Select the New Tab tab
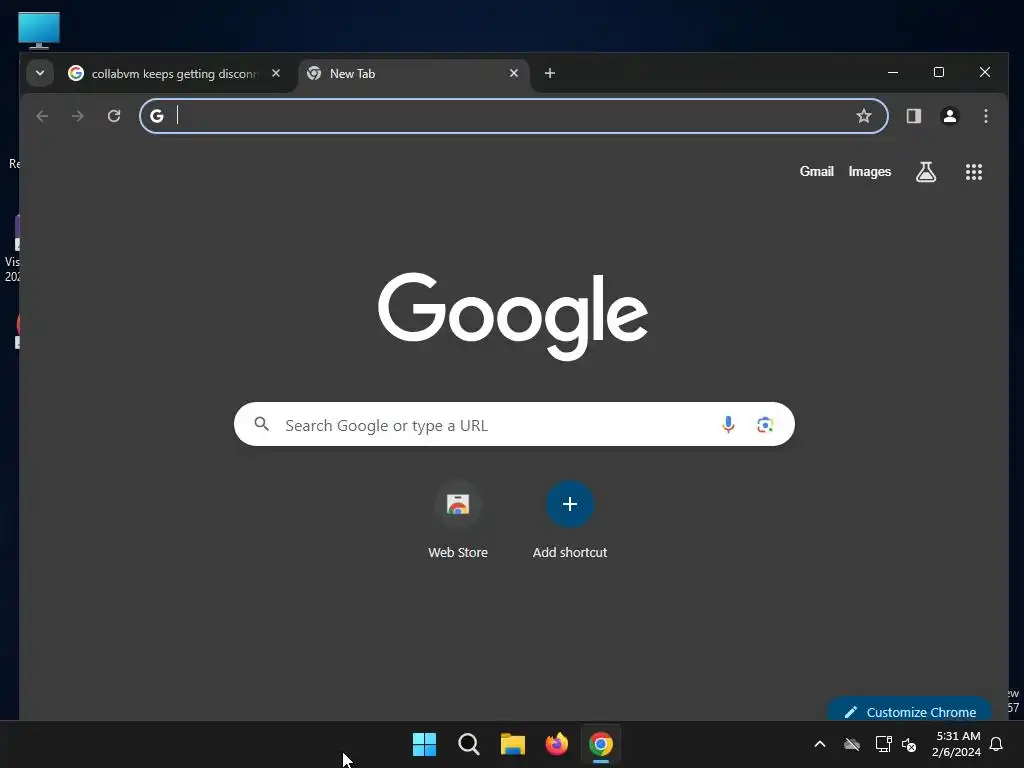This screenshot has height=768, width=1024. tap(413, 74)
